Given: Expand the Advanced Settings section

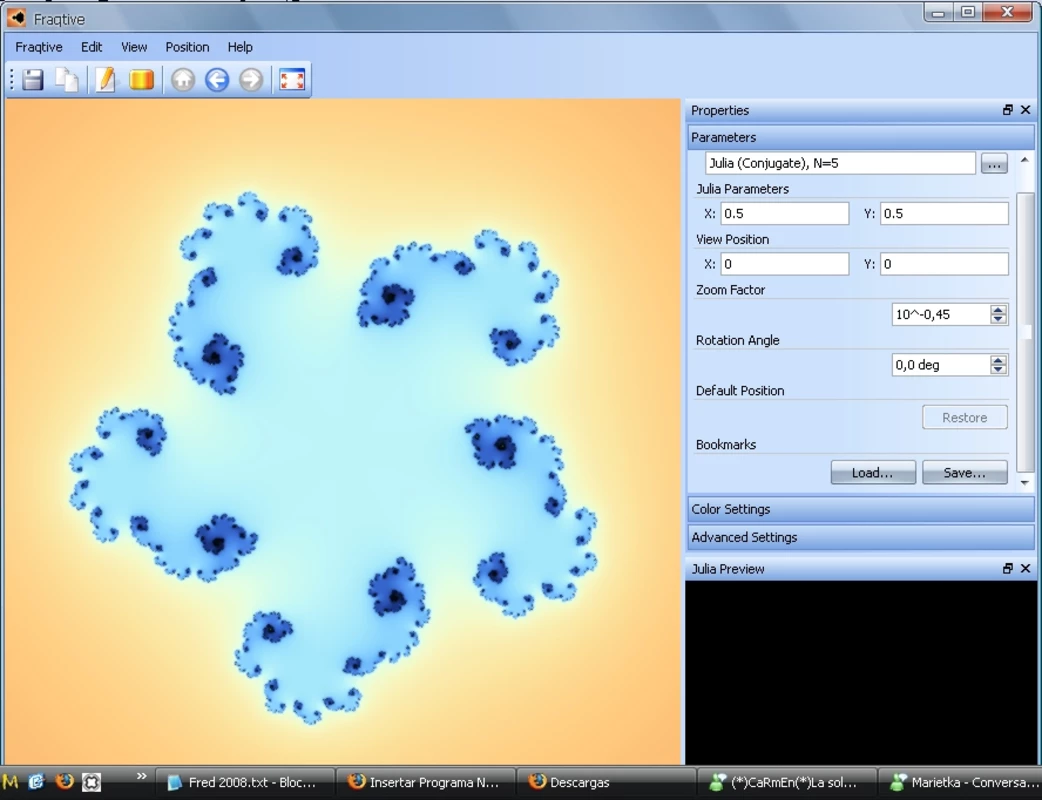Looking at the screenshot, I should [860, 537].
